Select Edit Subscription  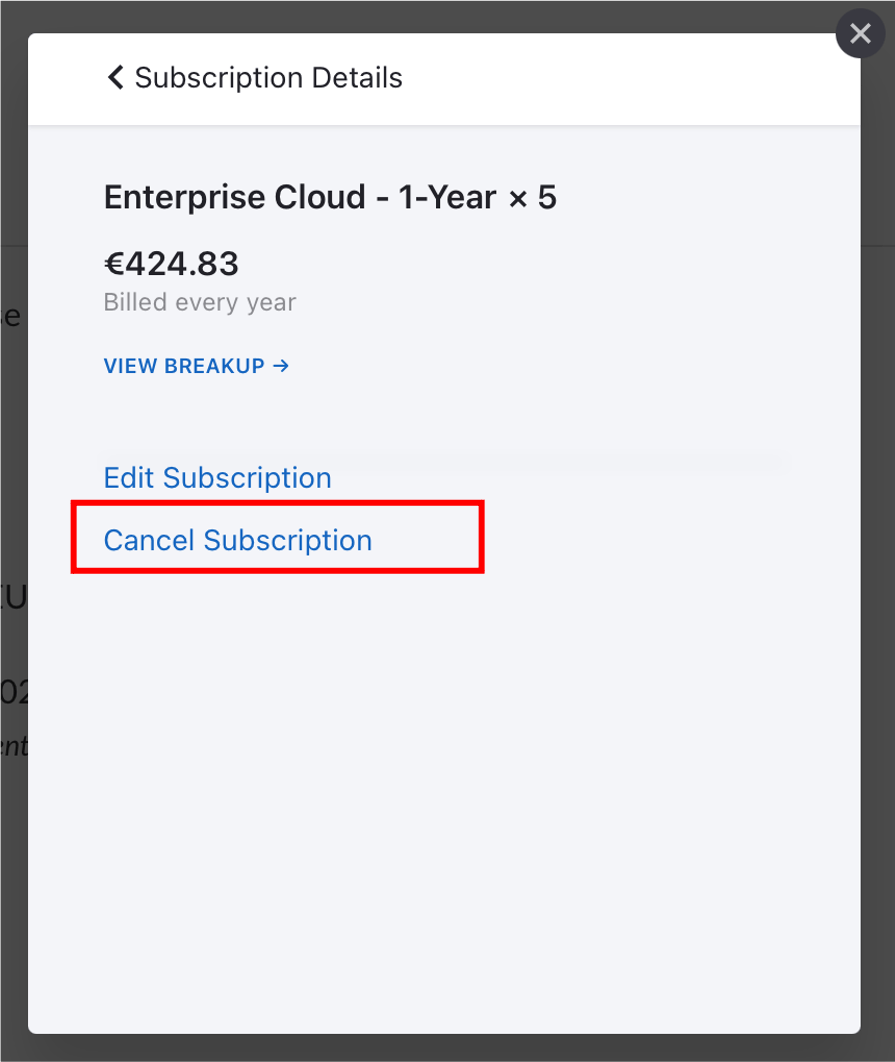(x=217, y=478)
